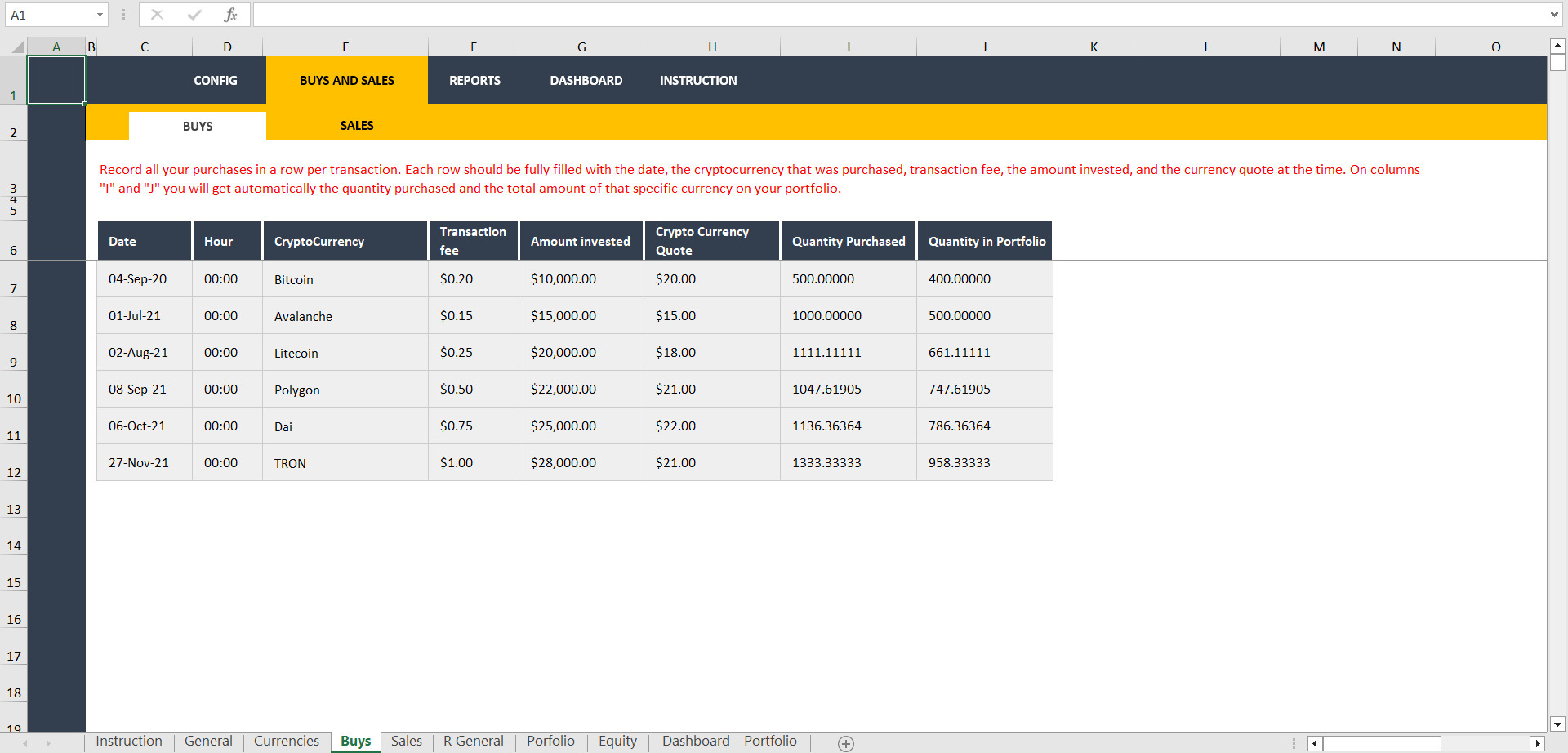Click the vertical scrollbar thumb

pyautogui.click(x=1557, y=63)
